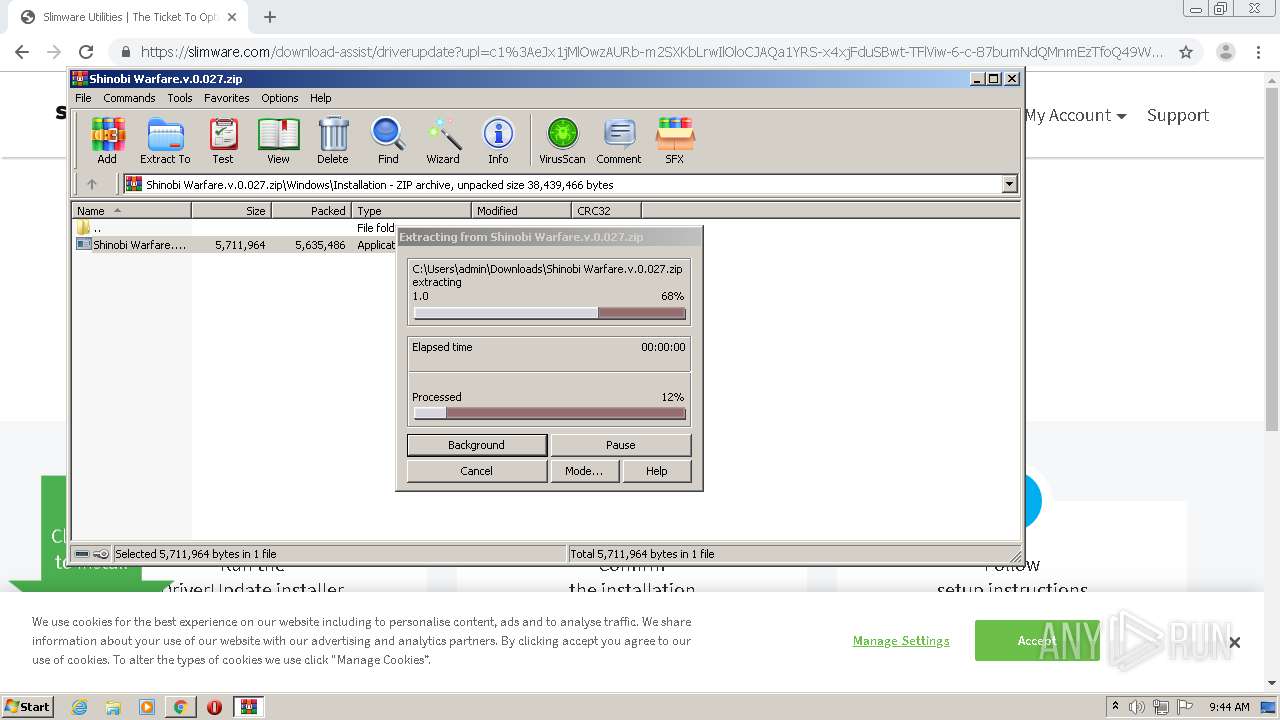Click the SFX toolbar icon
Screen dimensions: 1280x720
pos(675,140)
